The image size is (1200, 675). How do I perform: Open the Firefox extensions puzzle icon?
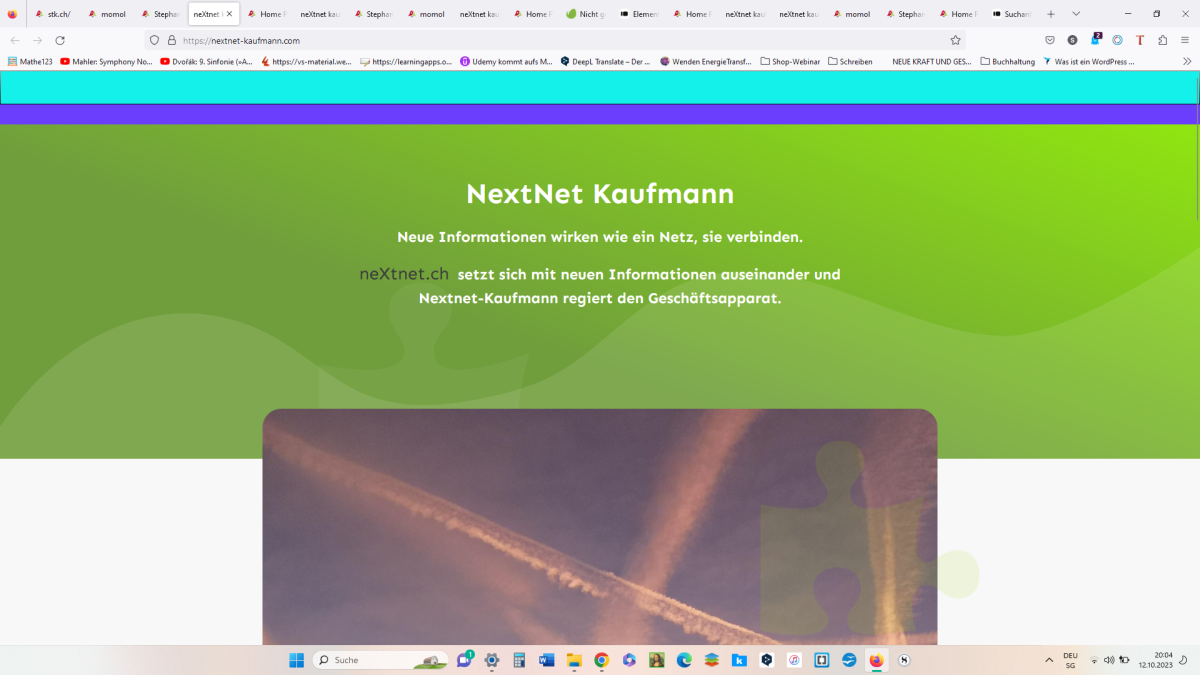(1162, 40)
